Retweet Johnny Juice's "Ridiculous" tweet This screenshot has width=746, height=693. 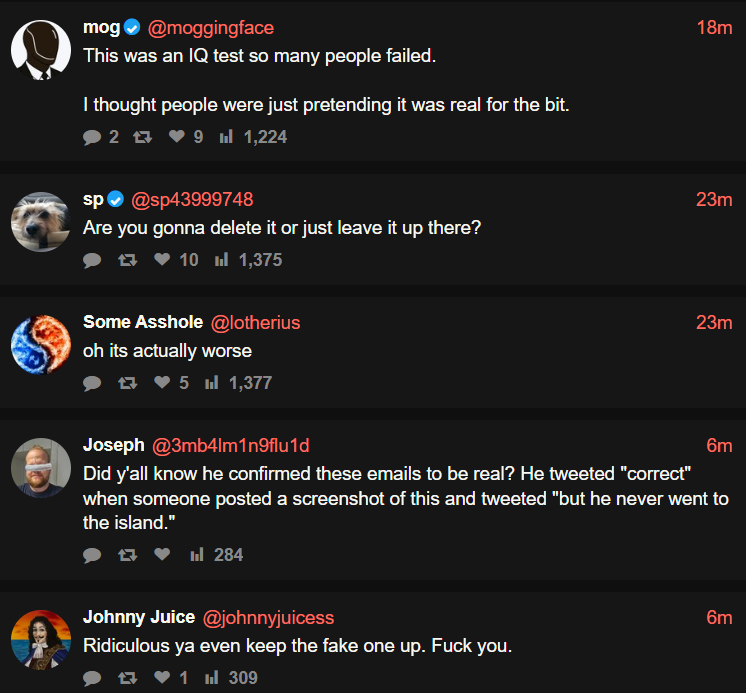coord(127,678)
